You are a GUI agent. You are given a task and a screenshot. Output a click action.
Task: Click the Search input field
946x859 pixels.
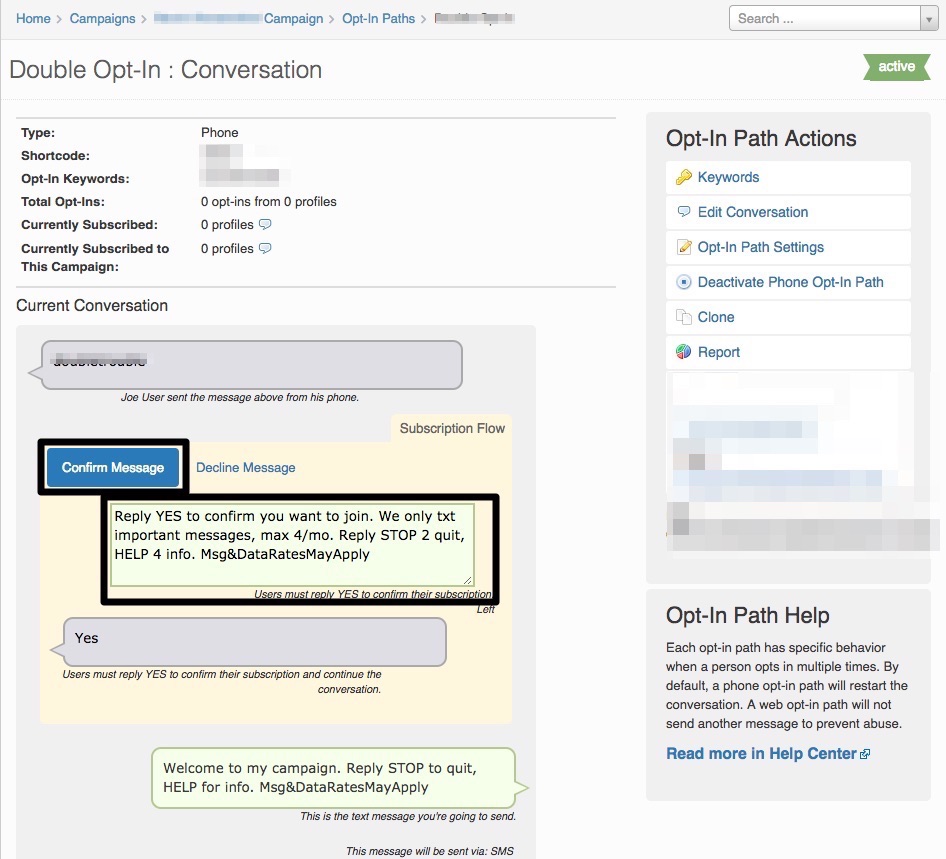[825, 19]
